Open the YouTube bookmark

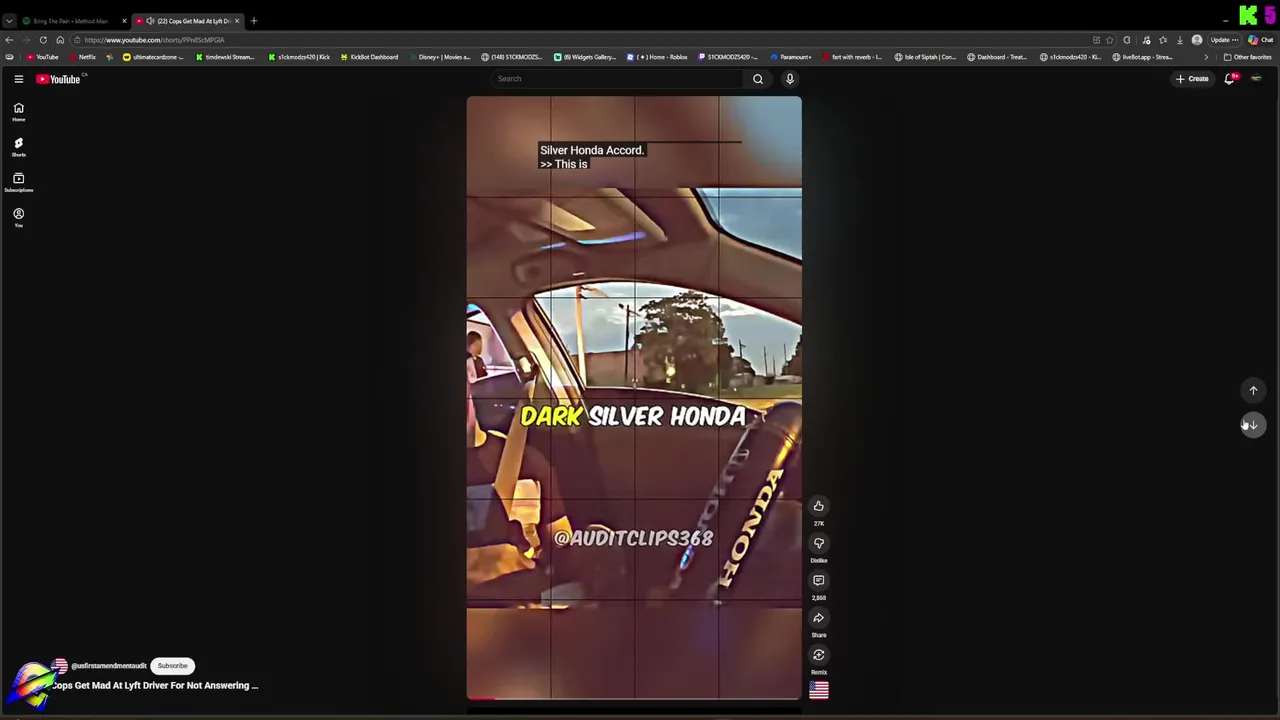[42, 57]
